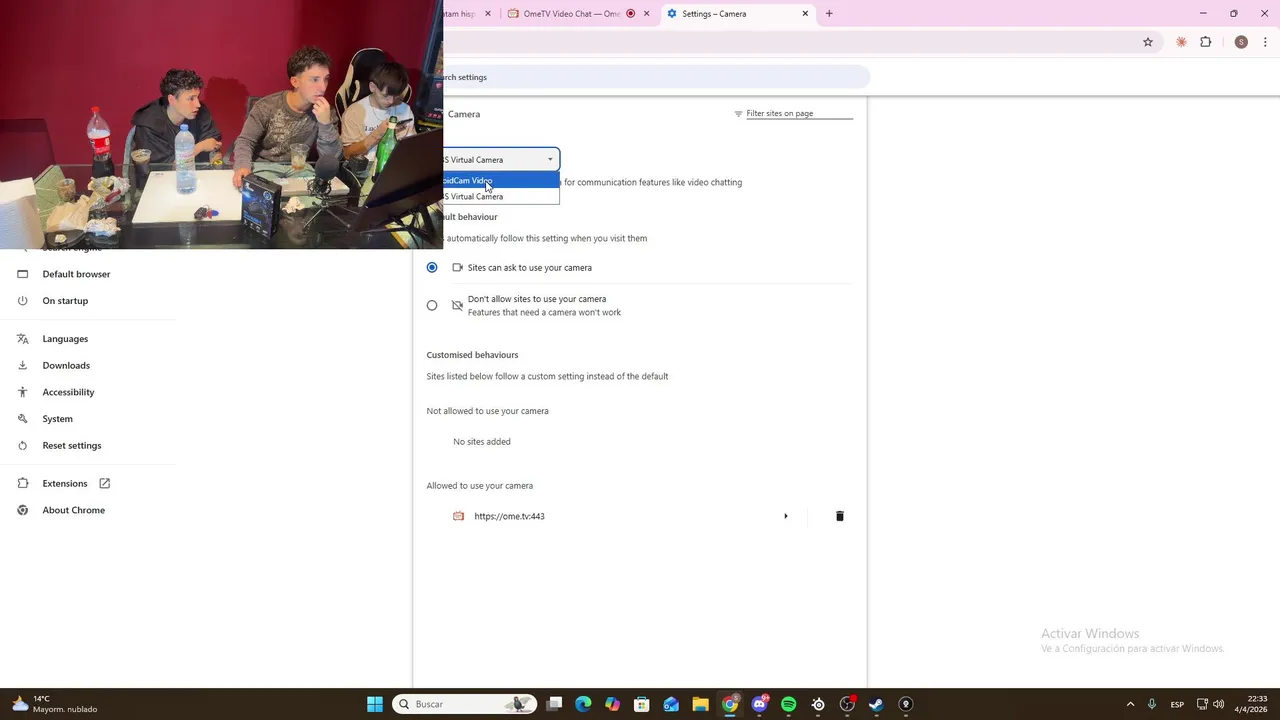
Task: Open On startup settings
Action: click(65, 301)
